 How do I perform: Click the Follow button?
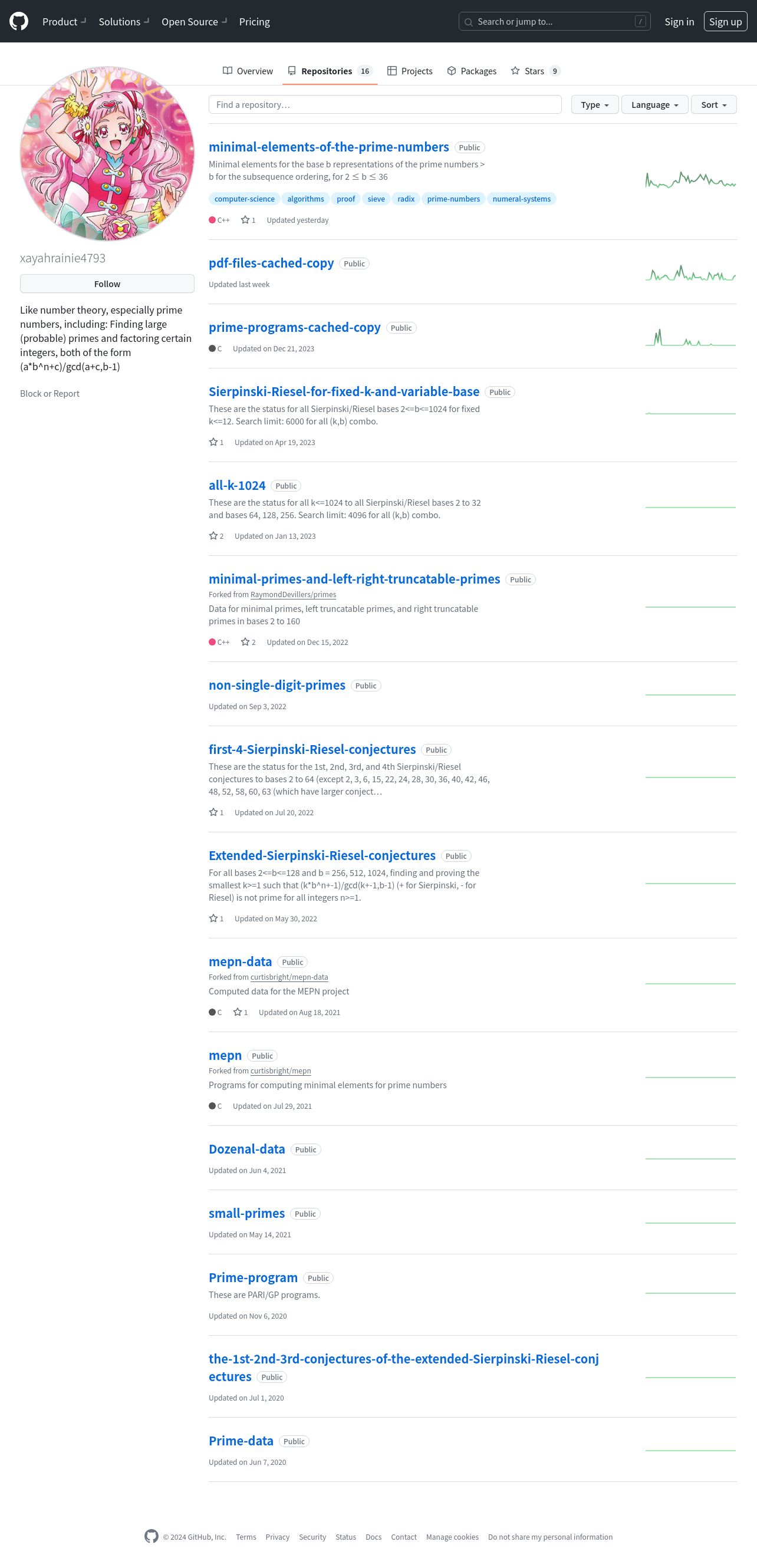click(x=107, y=284)
